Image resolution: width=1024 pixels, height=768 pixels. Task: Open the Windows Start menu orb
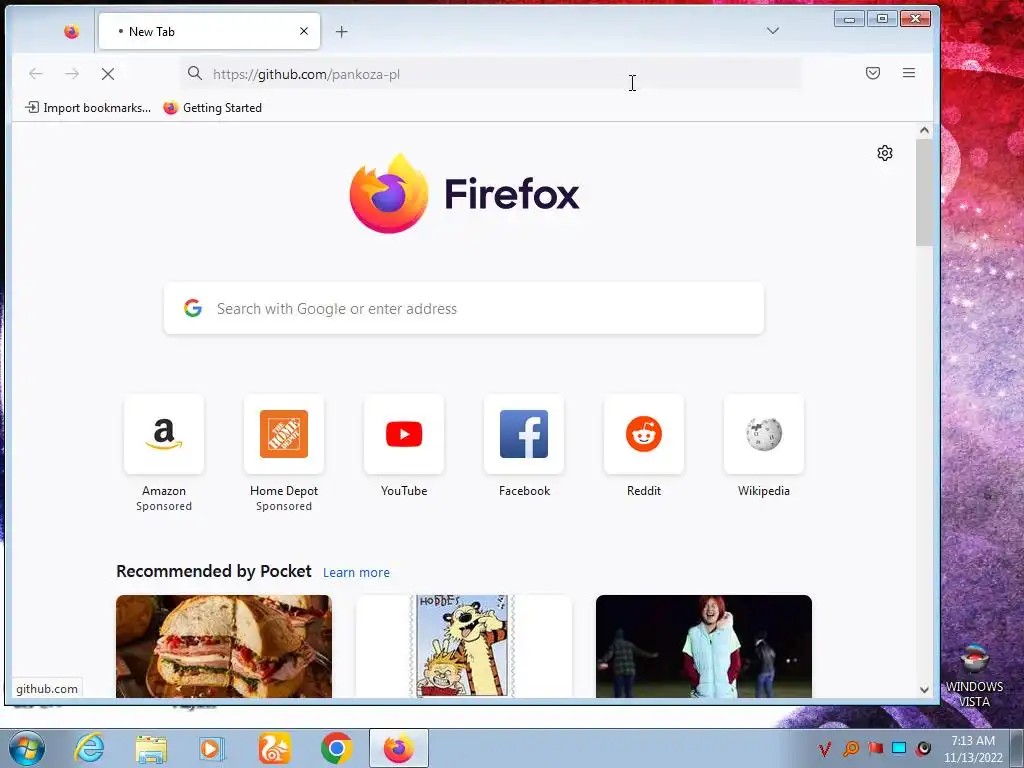(26, 748)
